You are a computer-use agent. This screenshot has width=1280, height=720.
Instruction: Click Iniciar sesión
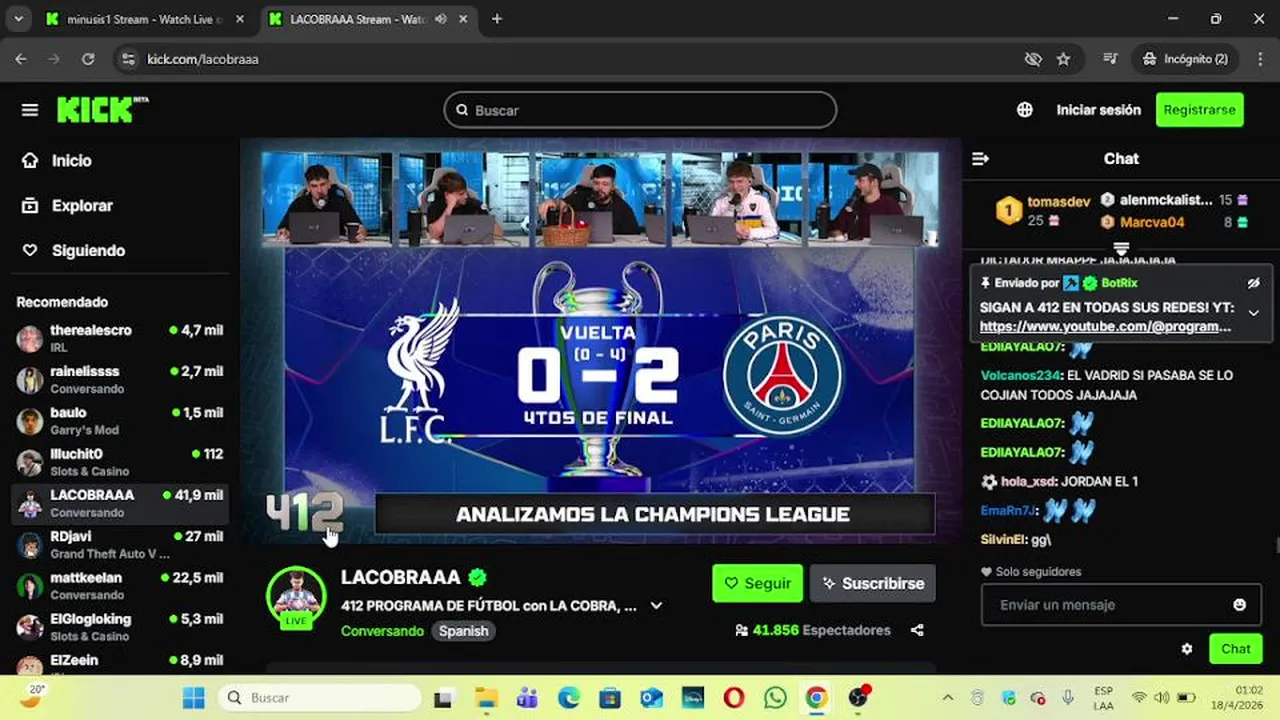tap(1098, 110)
